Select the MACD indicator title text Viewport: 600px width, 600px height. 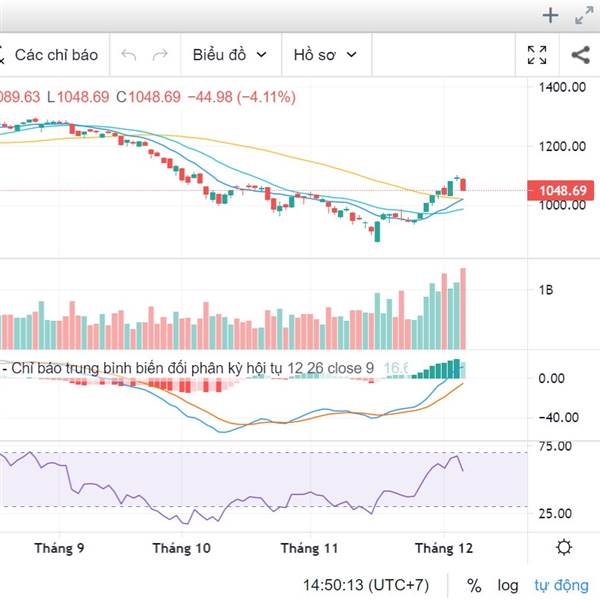tap(190, 368)
